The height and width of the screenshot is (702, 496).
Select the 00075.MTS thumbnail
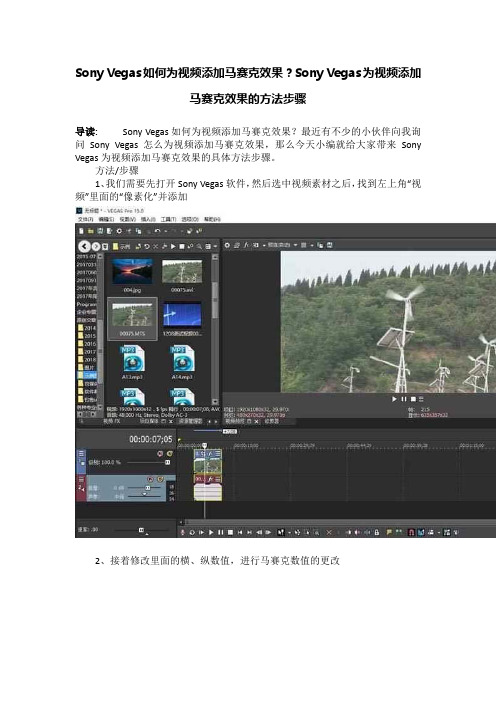(x=132, y=319)
